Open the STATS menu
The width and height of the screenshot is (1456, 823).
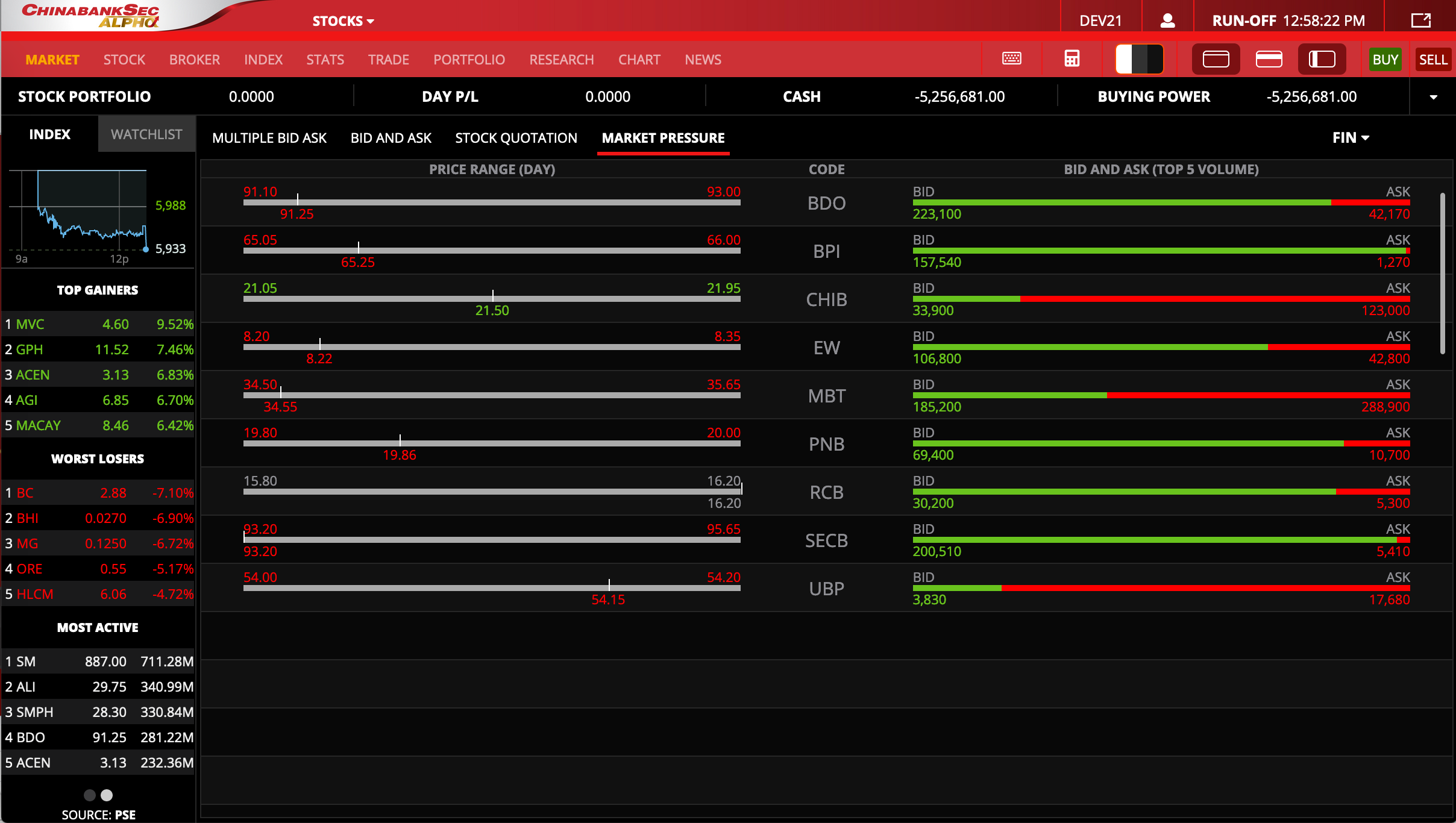click(x=325, y=60)
